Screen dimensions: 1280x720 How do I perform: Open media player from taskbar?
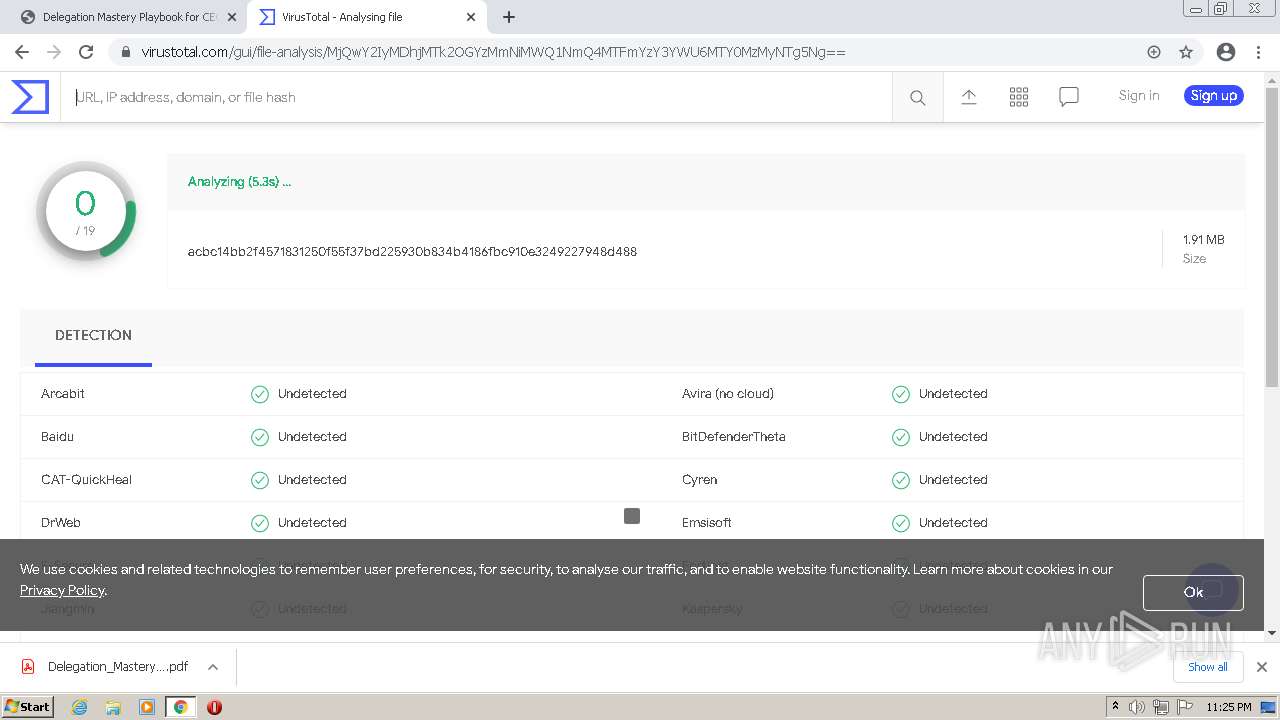click(147, 707)
